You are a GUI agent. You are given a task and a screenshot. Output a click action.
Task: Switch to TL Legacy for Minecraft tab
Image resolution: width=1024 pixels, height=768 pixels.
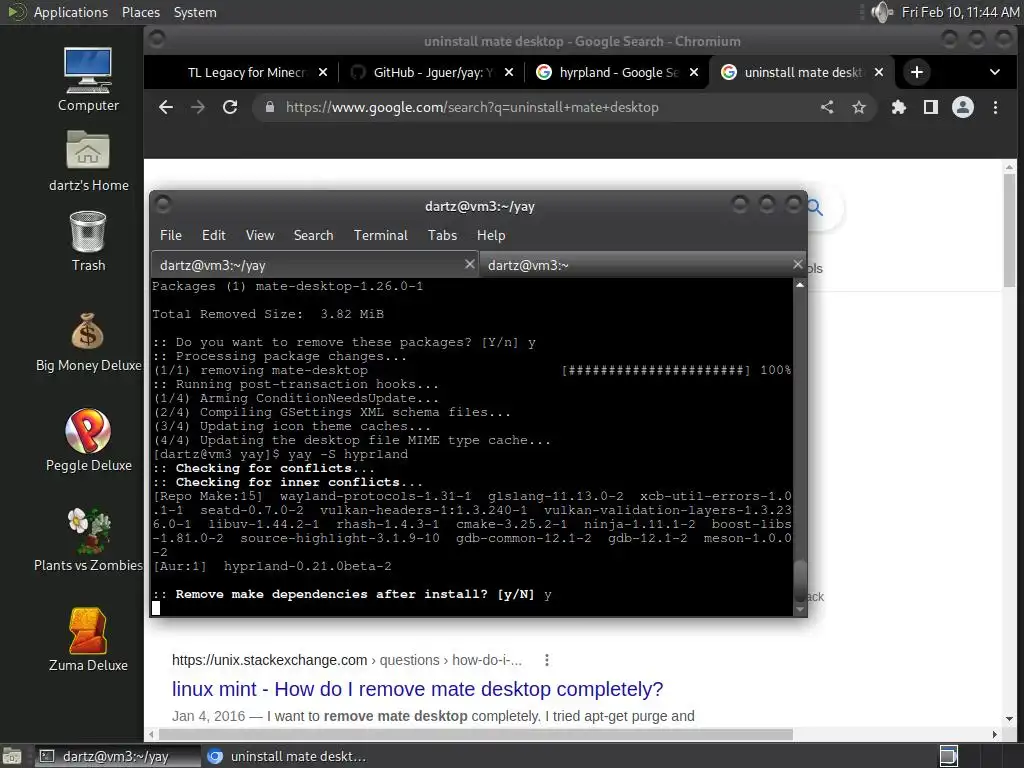pos(247,72)
